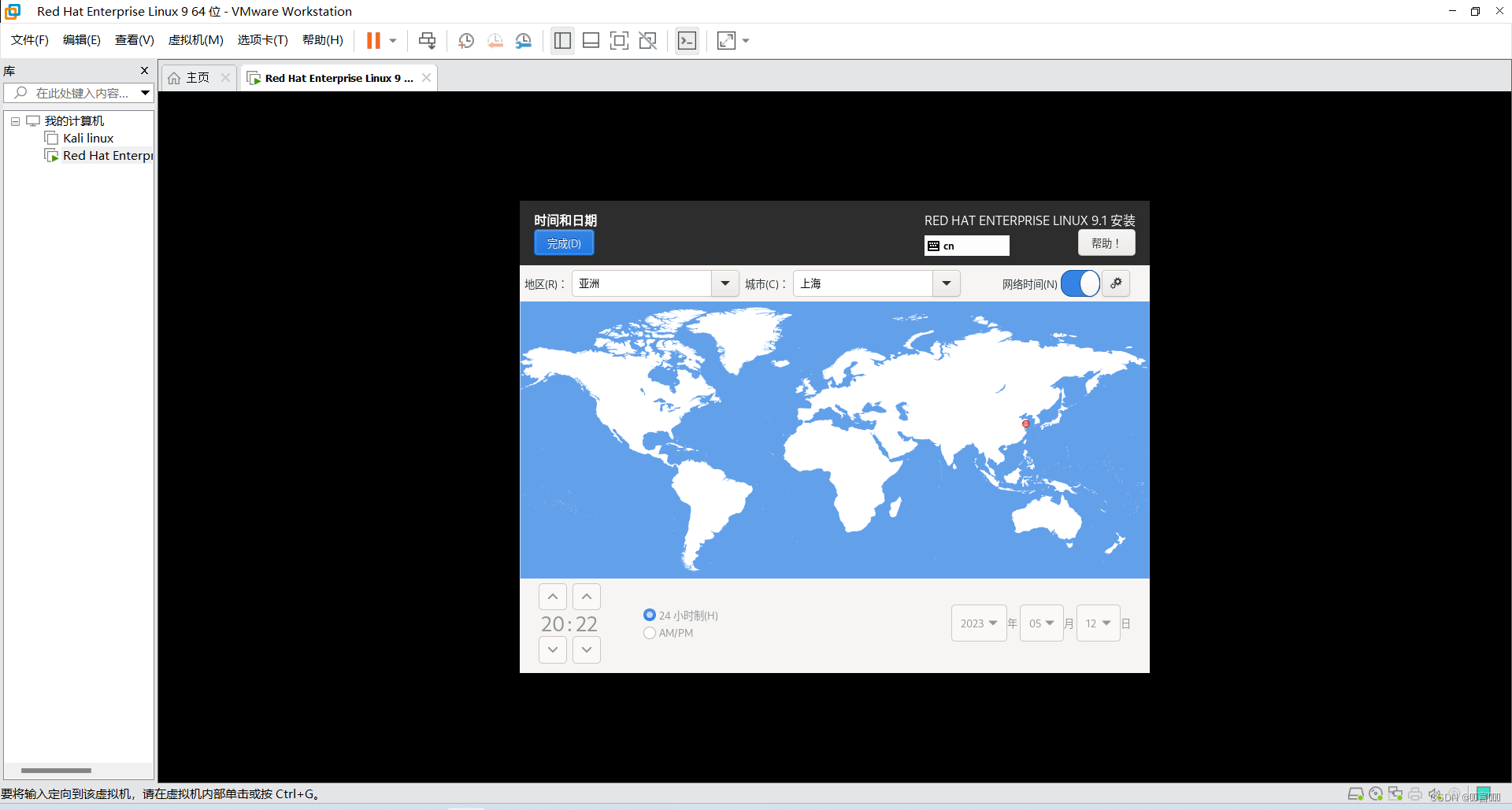Enter full screen mode
The width and height of the screenshot is (1512, 810).
click(620, 40)
